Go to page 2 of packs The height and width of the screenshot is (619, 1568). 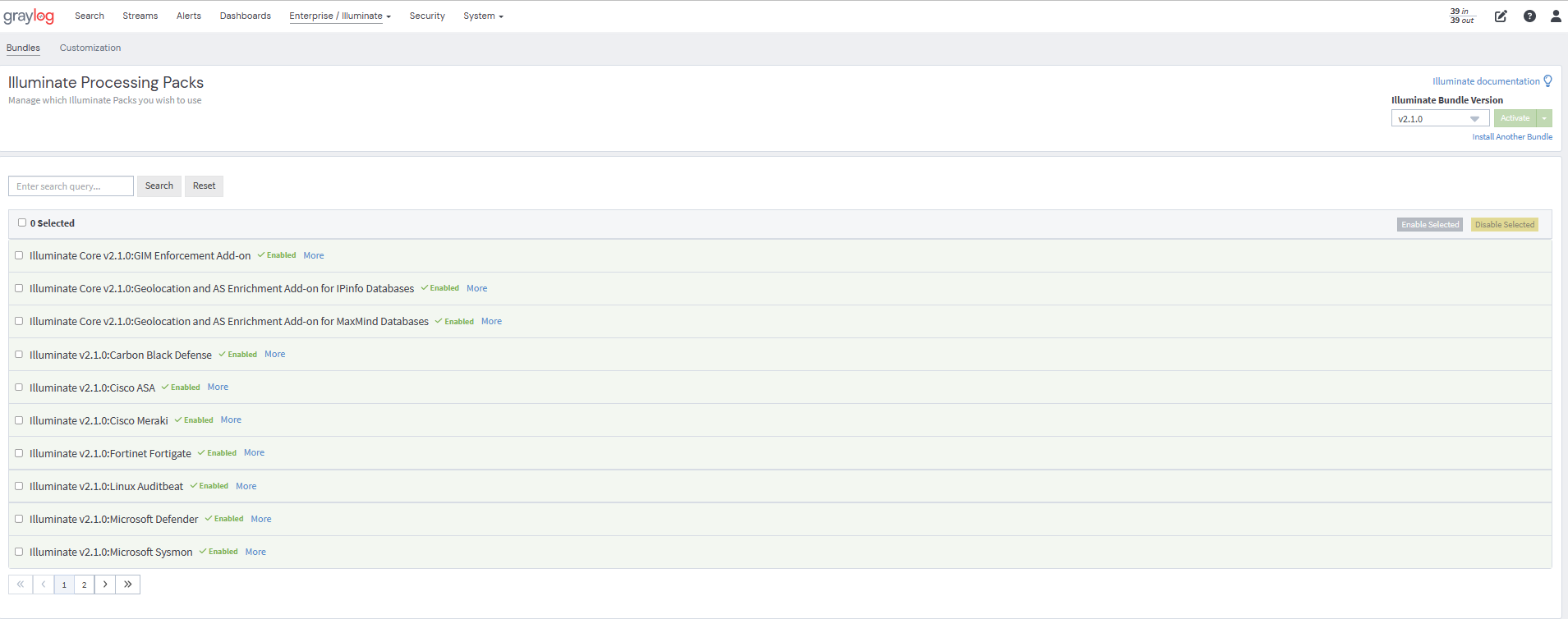[x=84, y=585]
